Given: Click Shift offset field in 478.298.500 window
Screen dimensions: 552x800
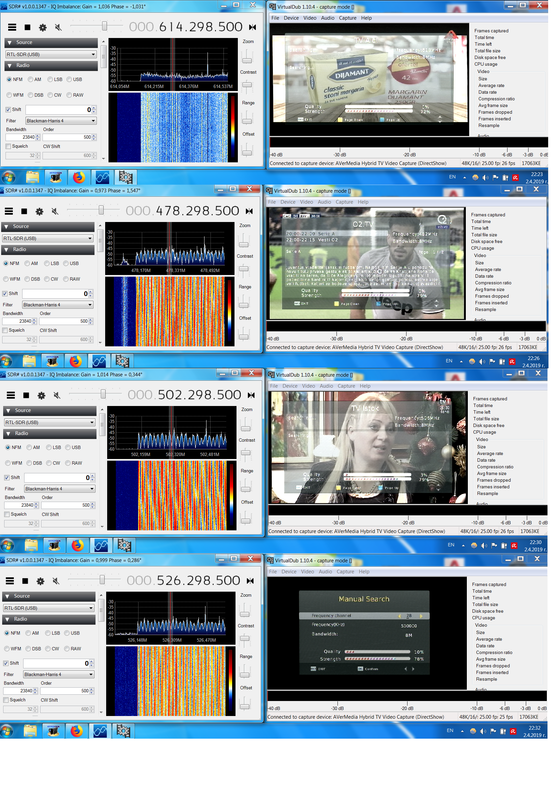Looking at the screenshot, I should 58,294.
